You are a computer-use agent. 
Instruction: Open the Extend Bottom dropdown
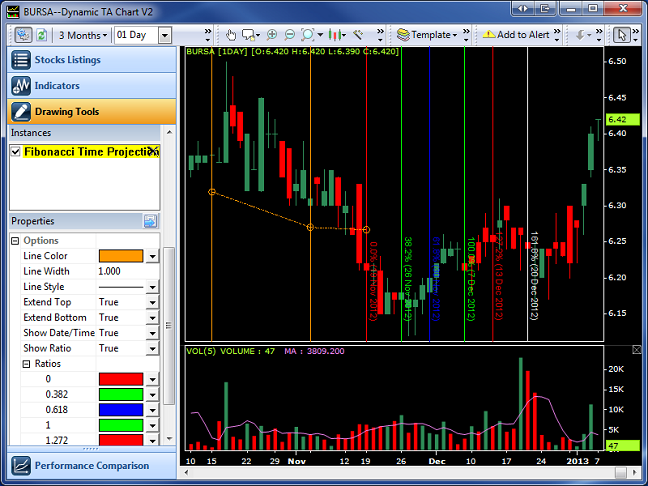152,318
